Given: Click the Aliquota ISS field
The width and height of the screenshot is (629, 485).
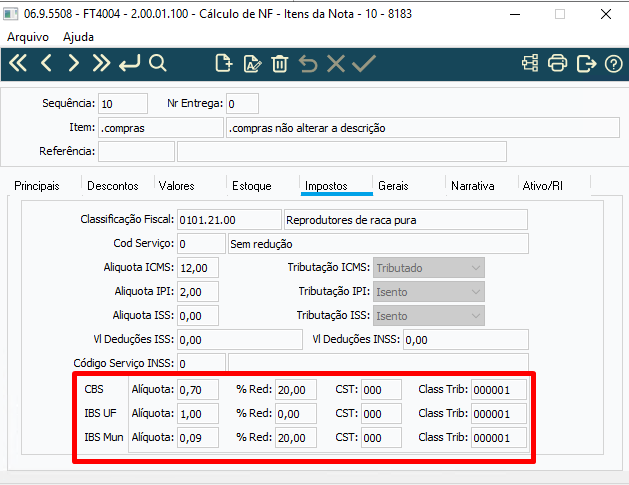Looking at the screenshot, I should coord(198,316).
